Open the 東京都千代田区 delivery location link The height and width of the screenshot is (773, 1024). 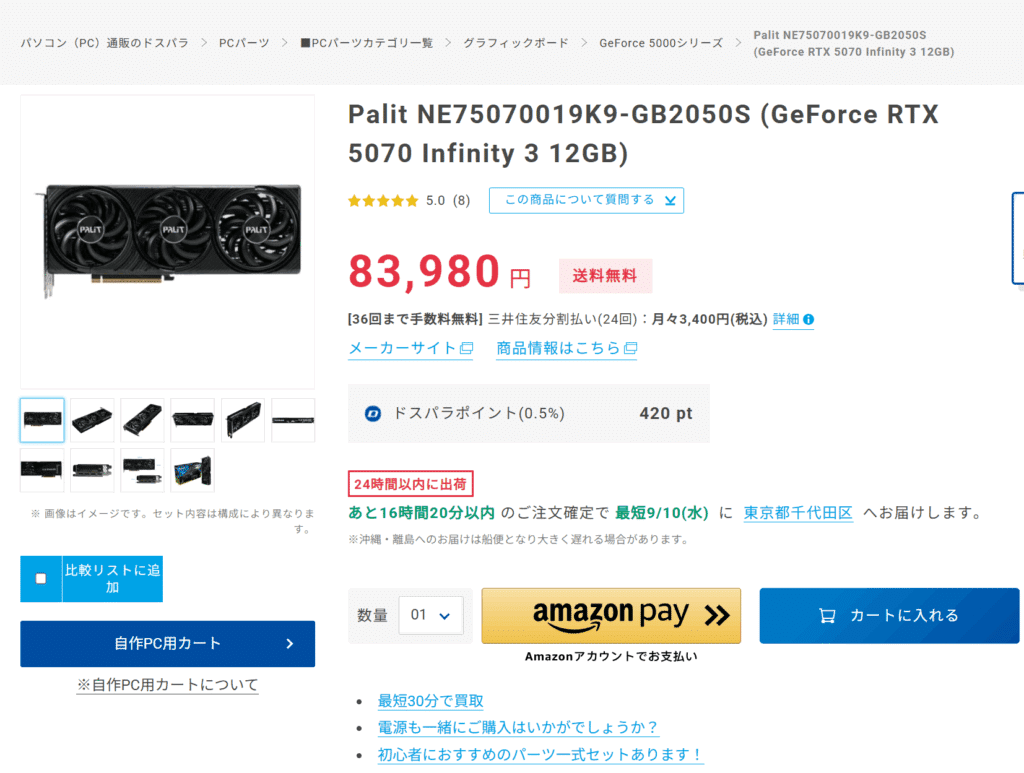click(798, 513)
